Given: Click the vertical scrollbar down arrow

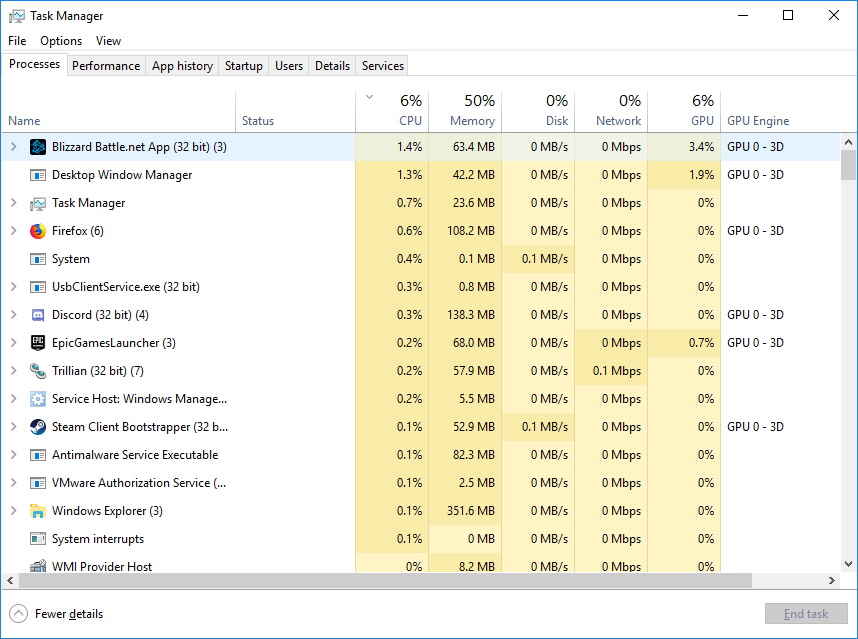Looking at the screenshot, I should [848, 564].
